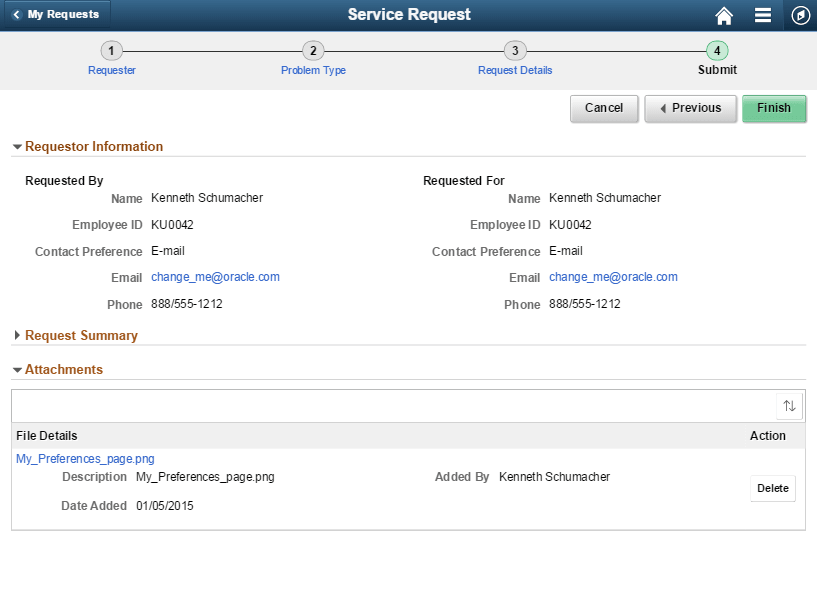
Task: Cancel the service request
Action: (604, 108)
